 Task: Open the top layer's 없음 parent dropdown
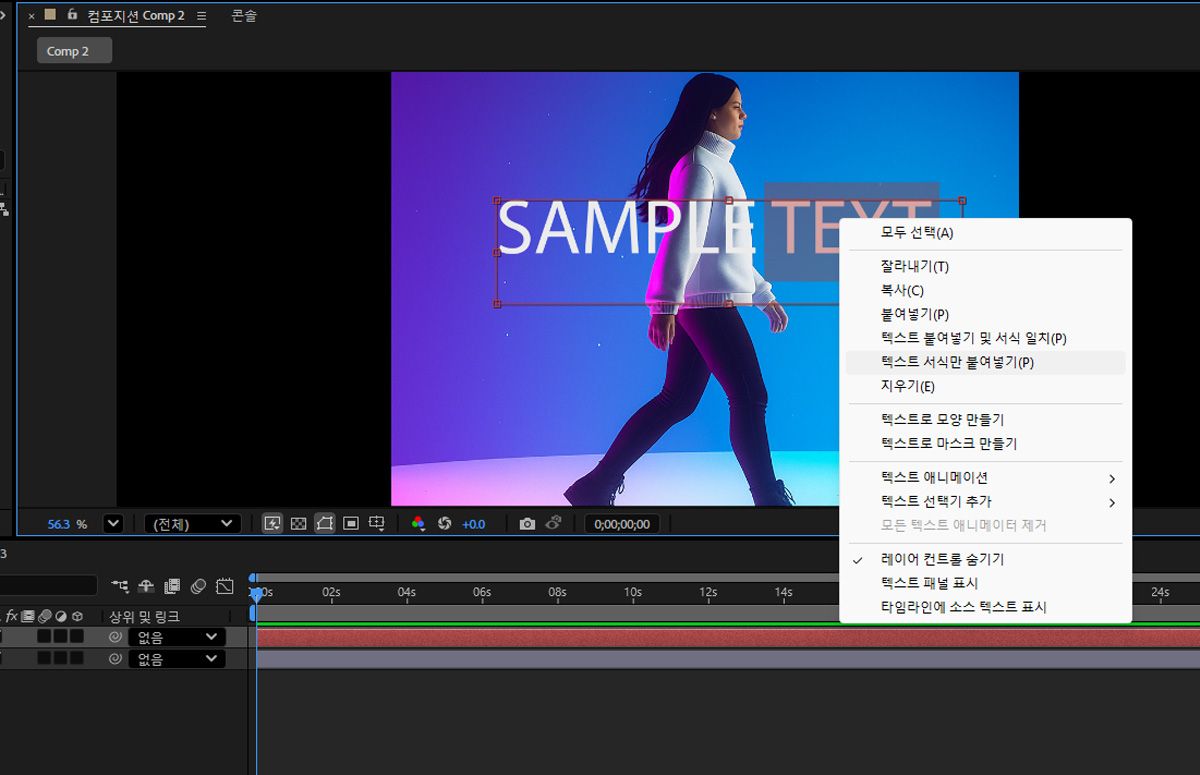(178, 637)
